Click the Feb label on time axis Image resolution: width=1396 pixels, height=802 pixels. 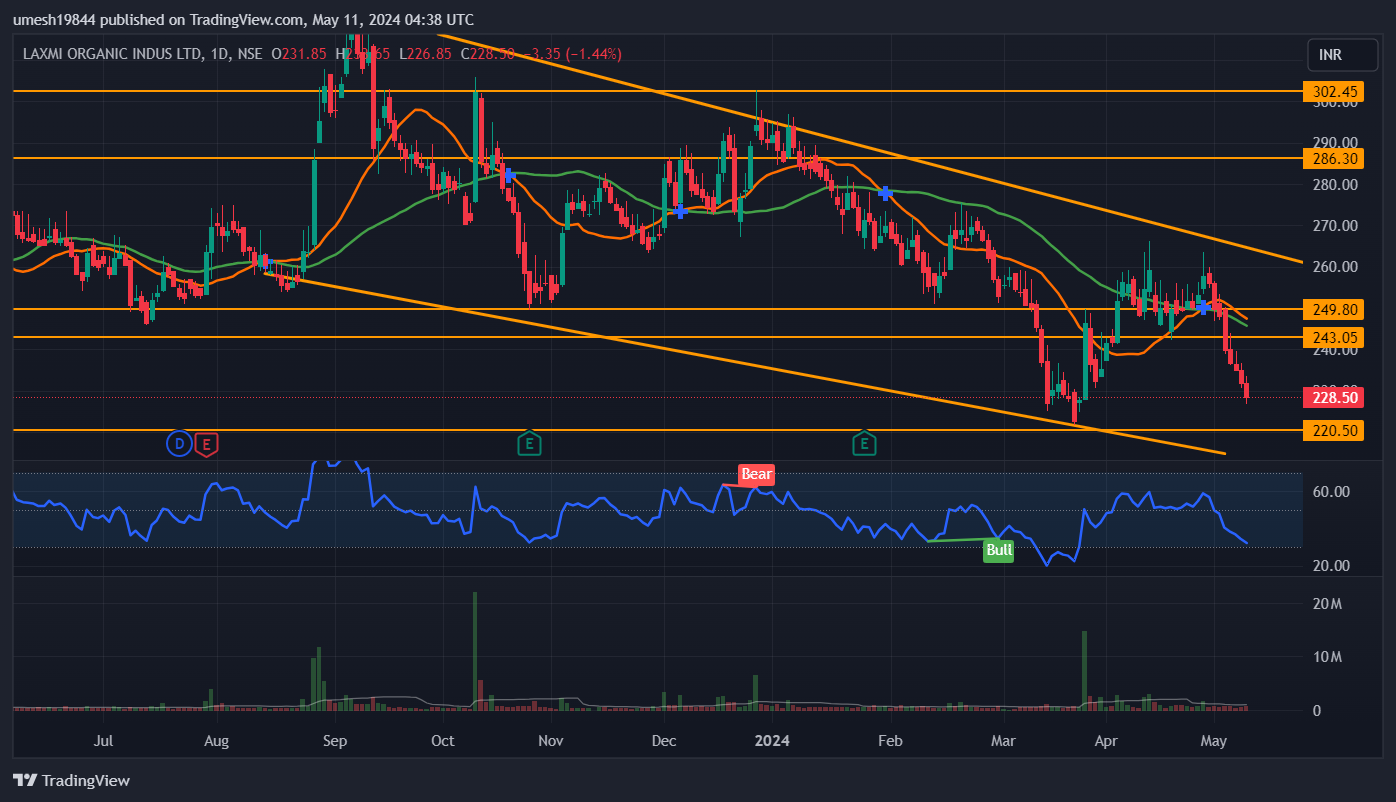890,742
